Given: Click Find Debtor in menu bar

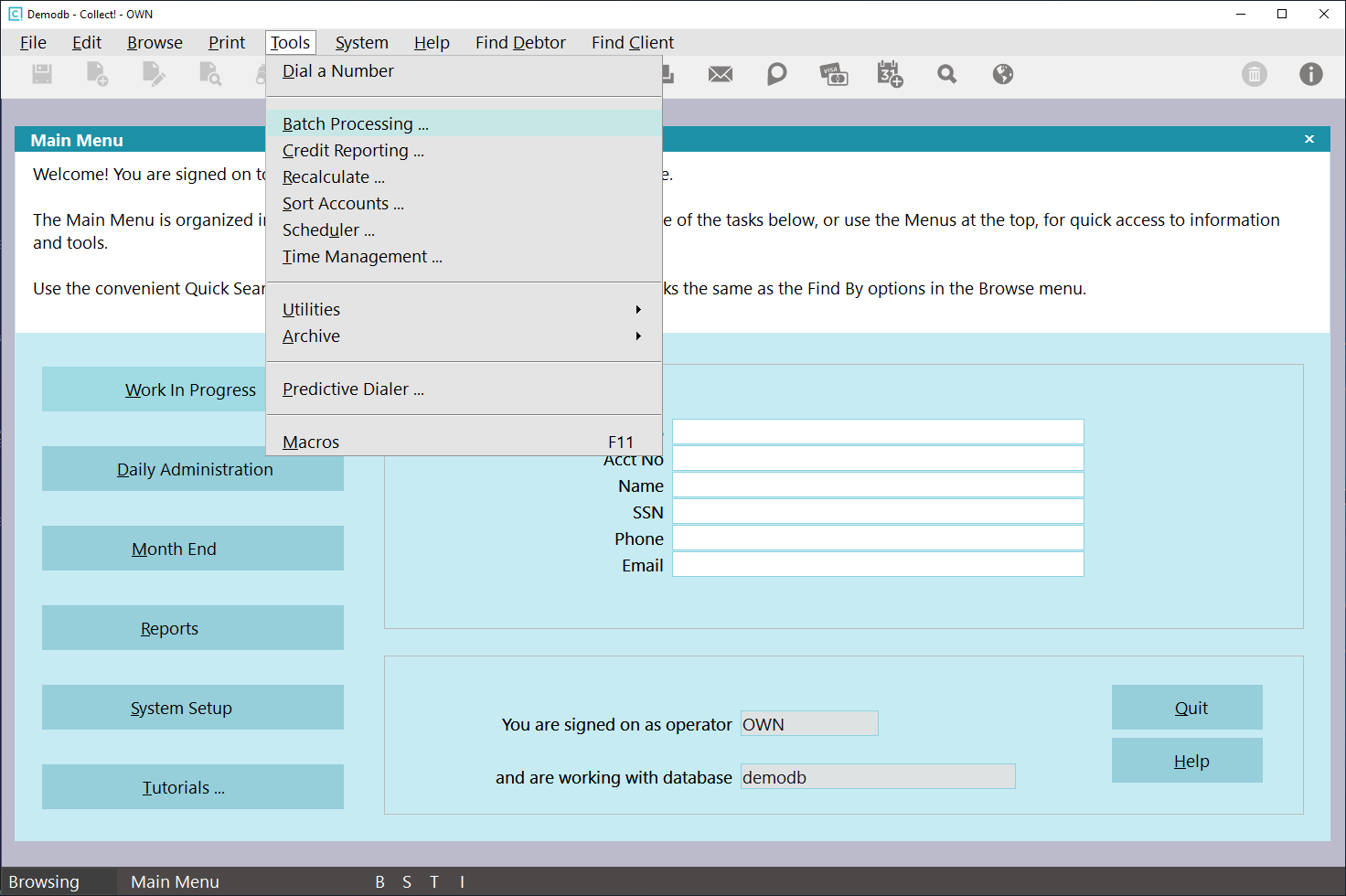Looking at the screenshot, I should (x=520, y=43).
